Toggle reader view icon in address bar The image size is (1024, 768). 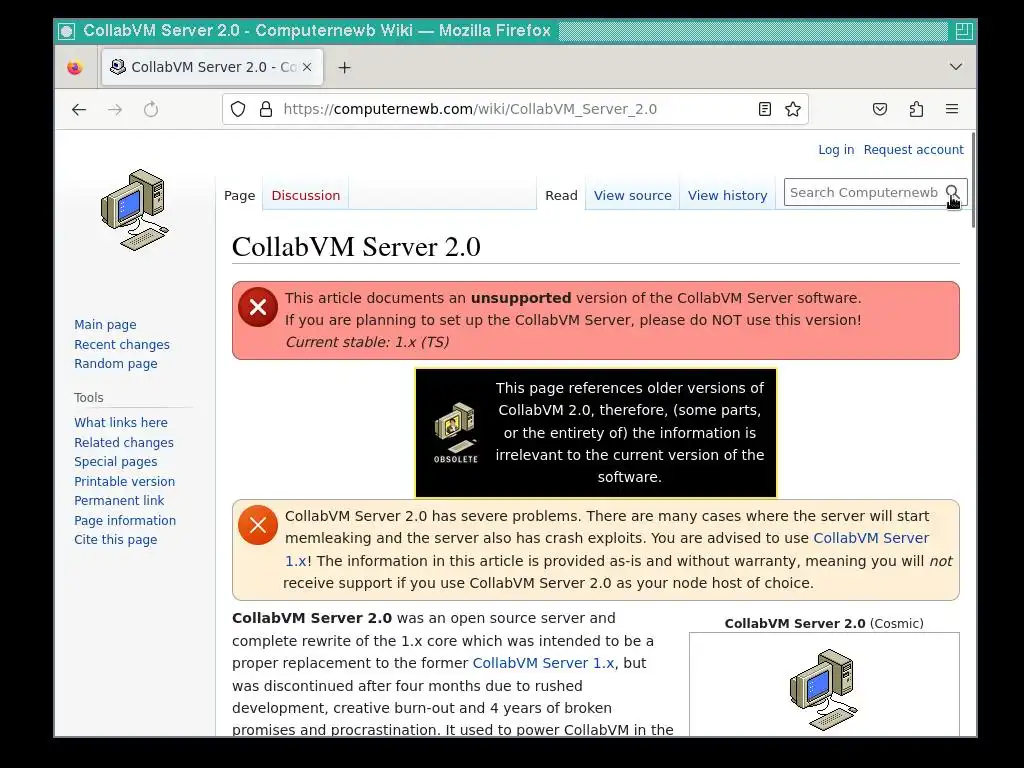[765, 109]
